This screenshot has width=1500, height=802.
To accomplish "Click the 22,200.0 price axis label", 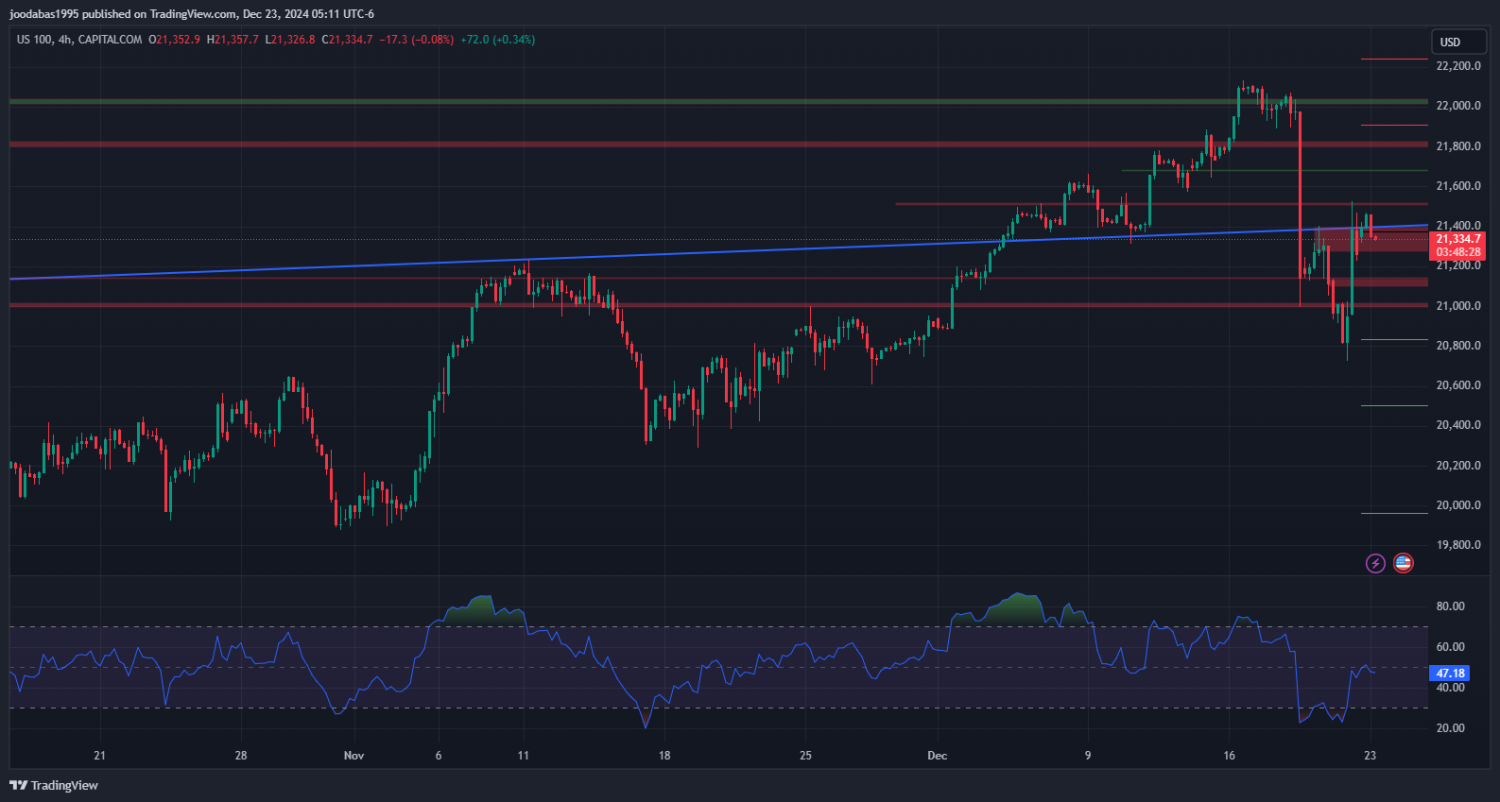I will [x=1457, y=66].
